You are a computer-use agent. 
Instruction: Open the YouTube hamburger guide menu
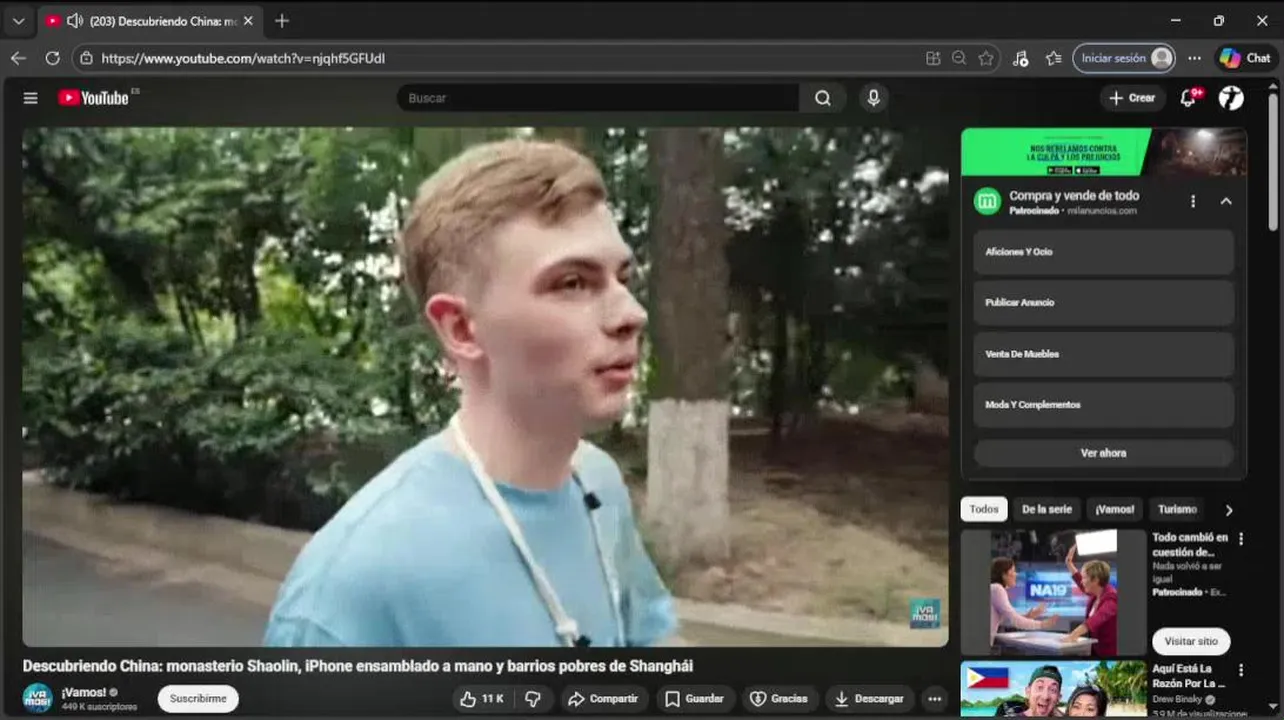pos(30,98)
